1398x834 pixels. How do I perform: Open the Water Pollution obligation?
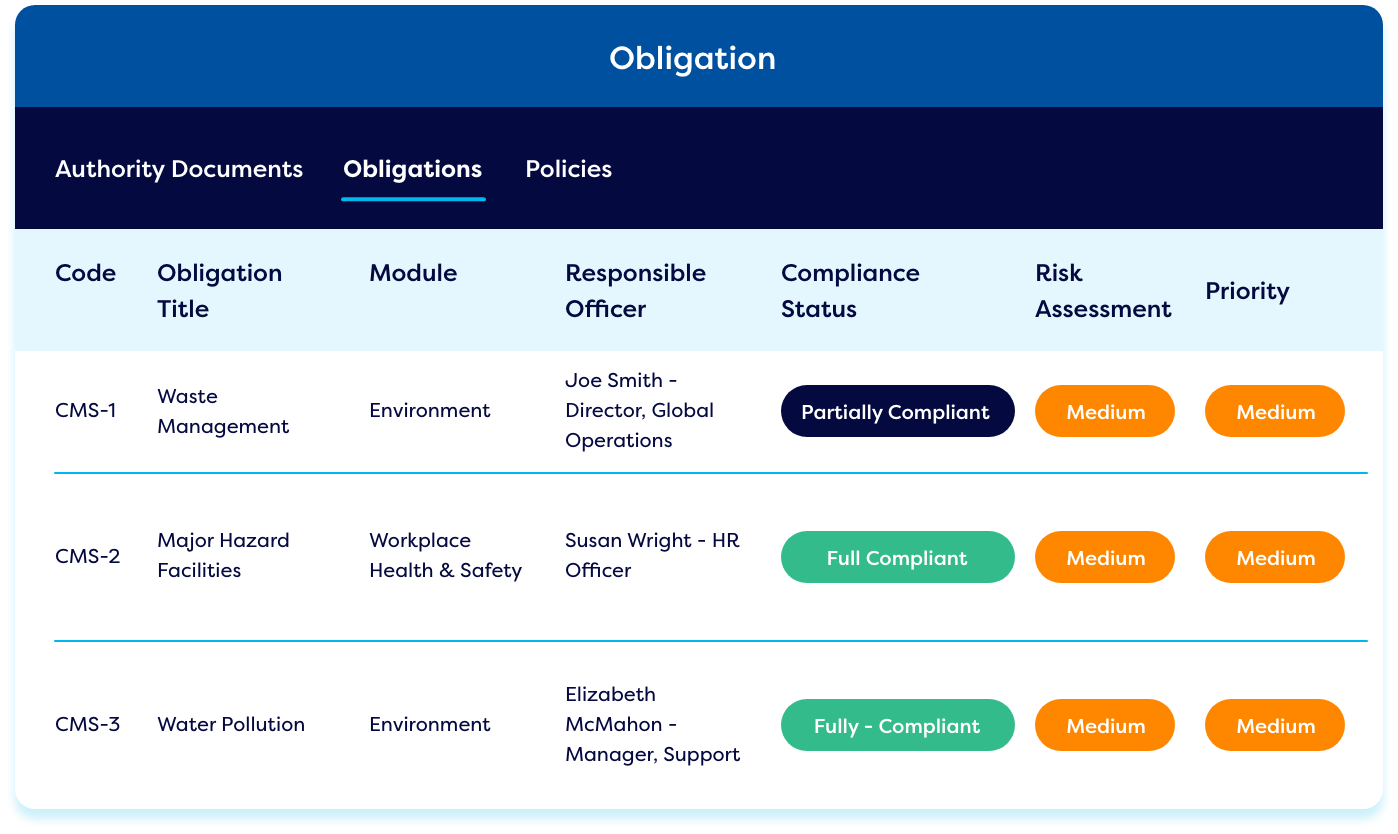click(x=231, y=724)
